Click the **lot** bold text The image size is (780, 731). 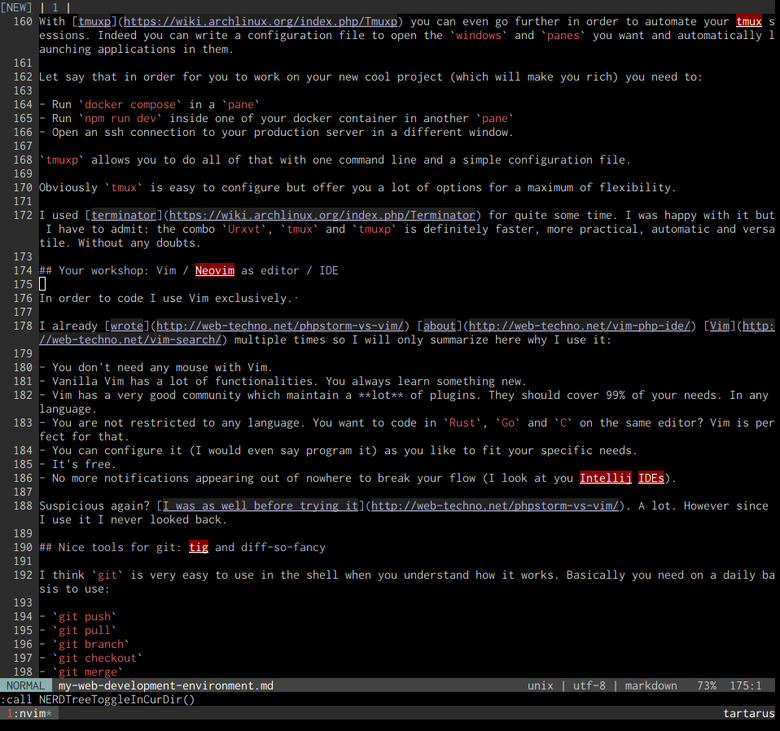pos(381,395)
